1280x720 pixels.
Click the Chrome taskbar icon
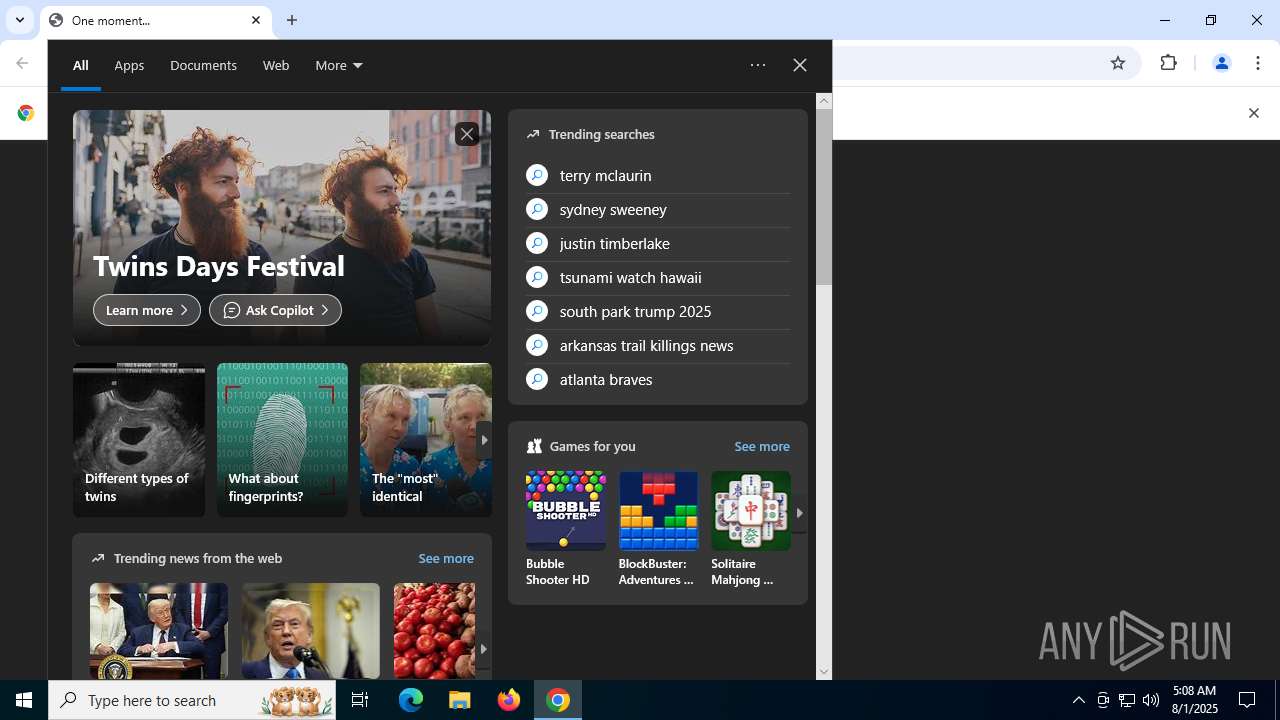pos(558,700)
